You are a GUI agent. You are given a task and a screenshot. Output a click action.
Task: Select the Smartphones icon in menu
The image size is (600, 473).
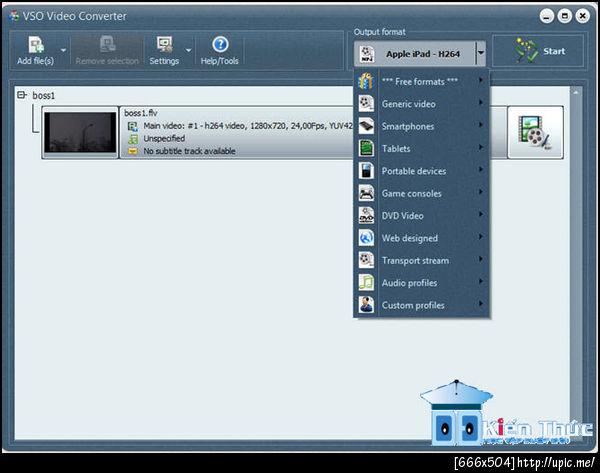tap(366, 126)
